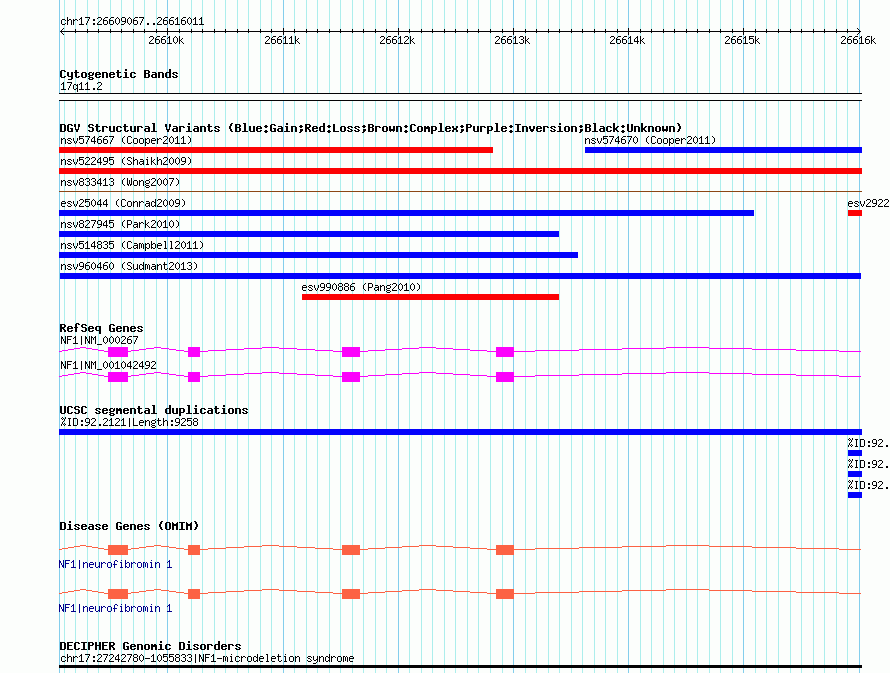Viewport: 890px width, 673px height.
Task: Click the nsv960460 (Sudmant2013) label
Action: coord(129,266)
